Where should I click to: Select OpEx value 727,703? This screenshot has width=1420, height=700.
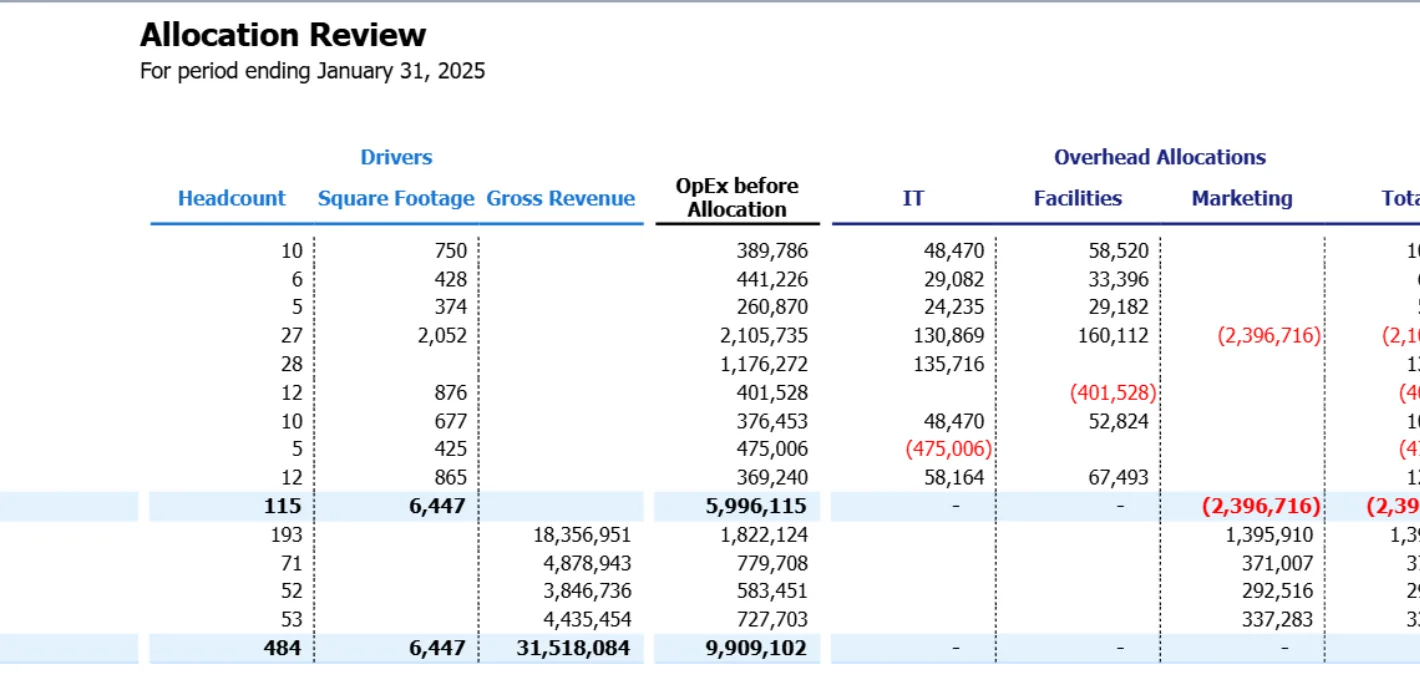pos(772,619)
